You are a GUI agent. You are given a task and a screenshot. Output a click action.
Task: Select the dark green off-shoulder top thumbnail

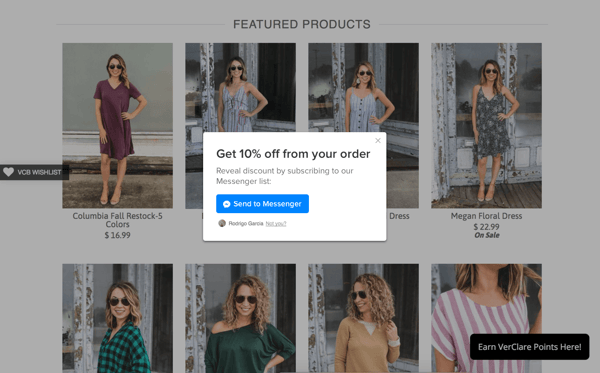point(240,318)
